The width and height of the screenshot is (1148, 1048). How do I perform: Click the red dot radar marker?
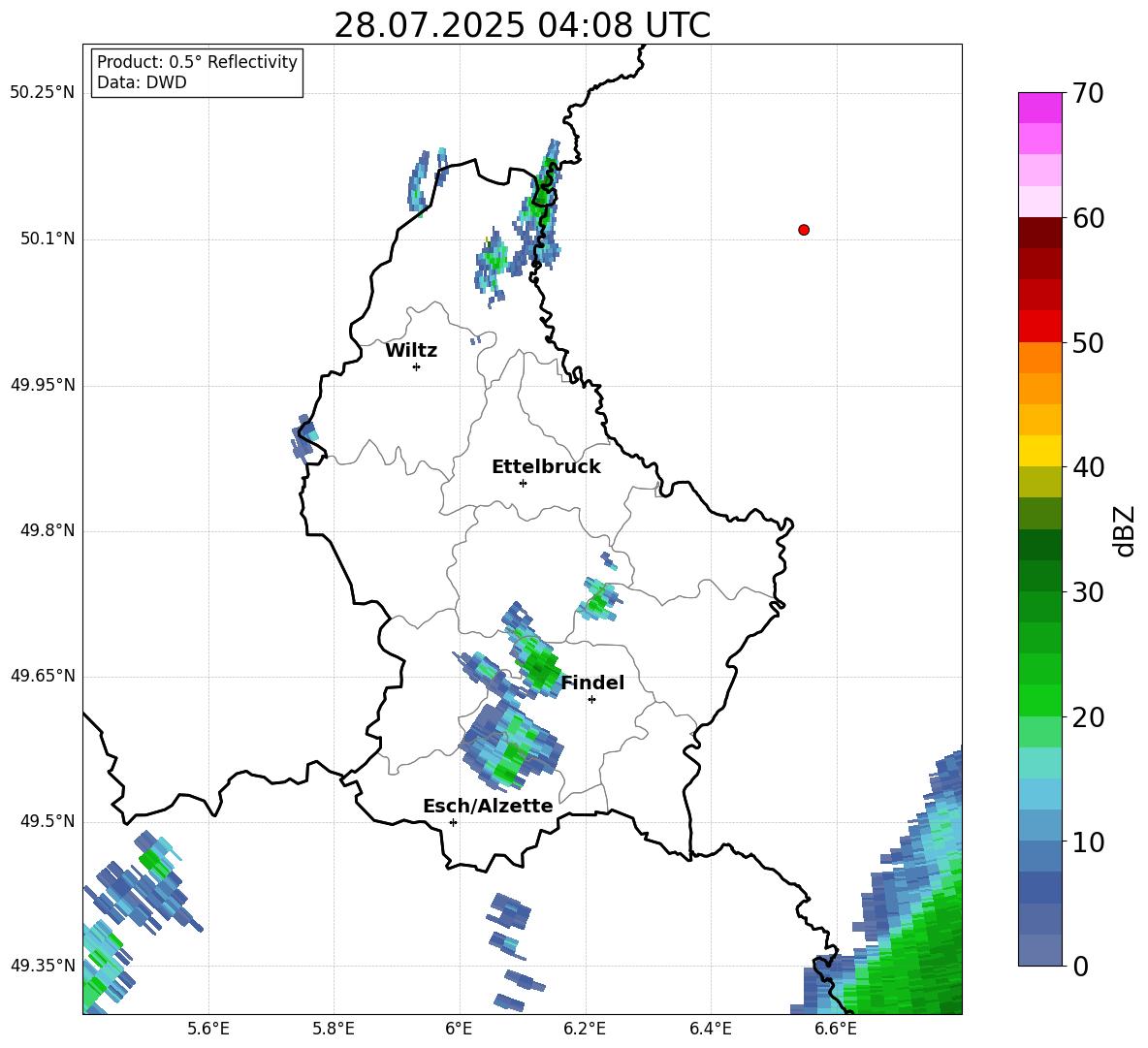[803, 230]
